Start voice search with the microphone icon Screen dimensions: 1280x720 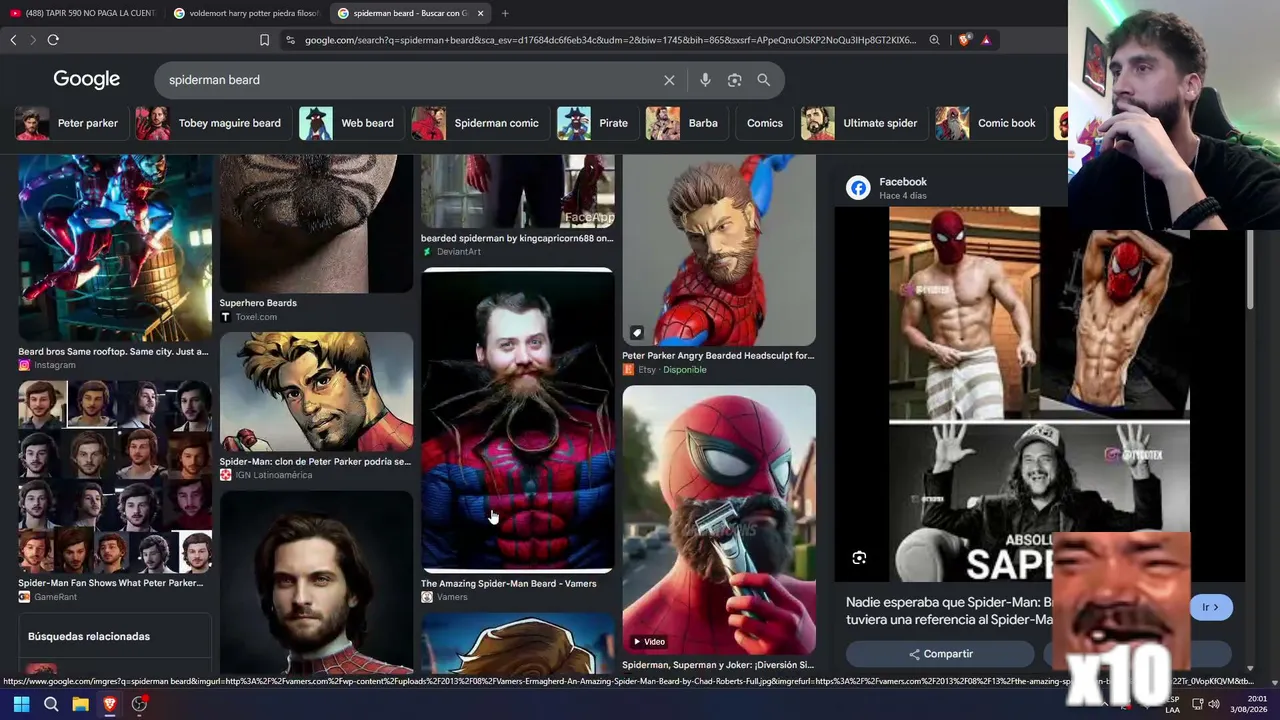pyautogui.click(x=705, y=80)
